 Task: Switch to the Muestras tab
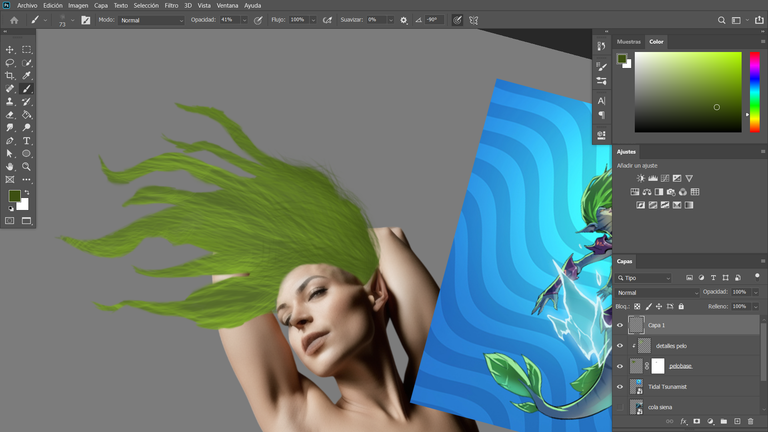coord(629,42)
